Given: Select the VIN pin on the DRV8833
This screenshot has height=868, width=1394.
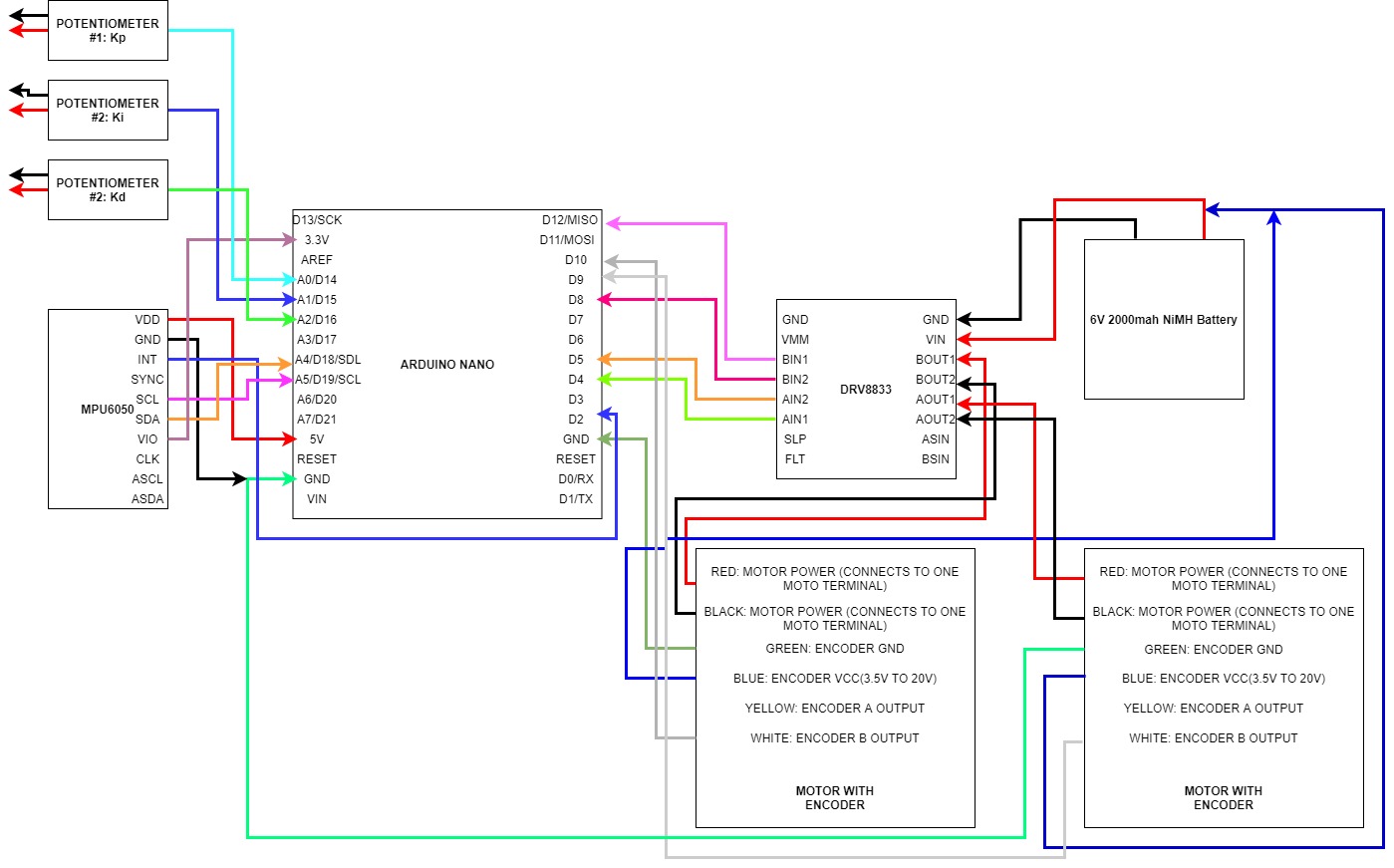Looking at the screenshot, I should [935, 339].
